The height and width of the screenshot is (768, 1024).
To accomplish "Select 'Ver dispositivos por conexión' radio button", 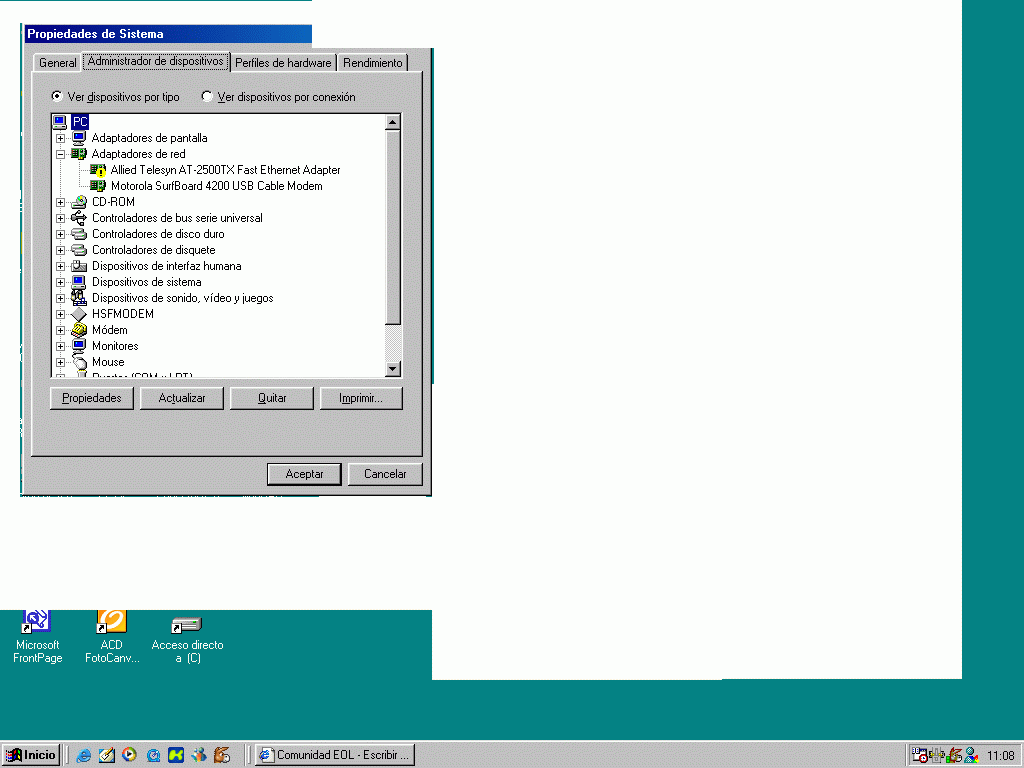I will point(207,96).
